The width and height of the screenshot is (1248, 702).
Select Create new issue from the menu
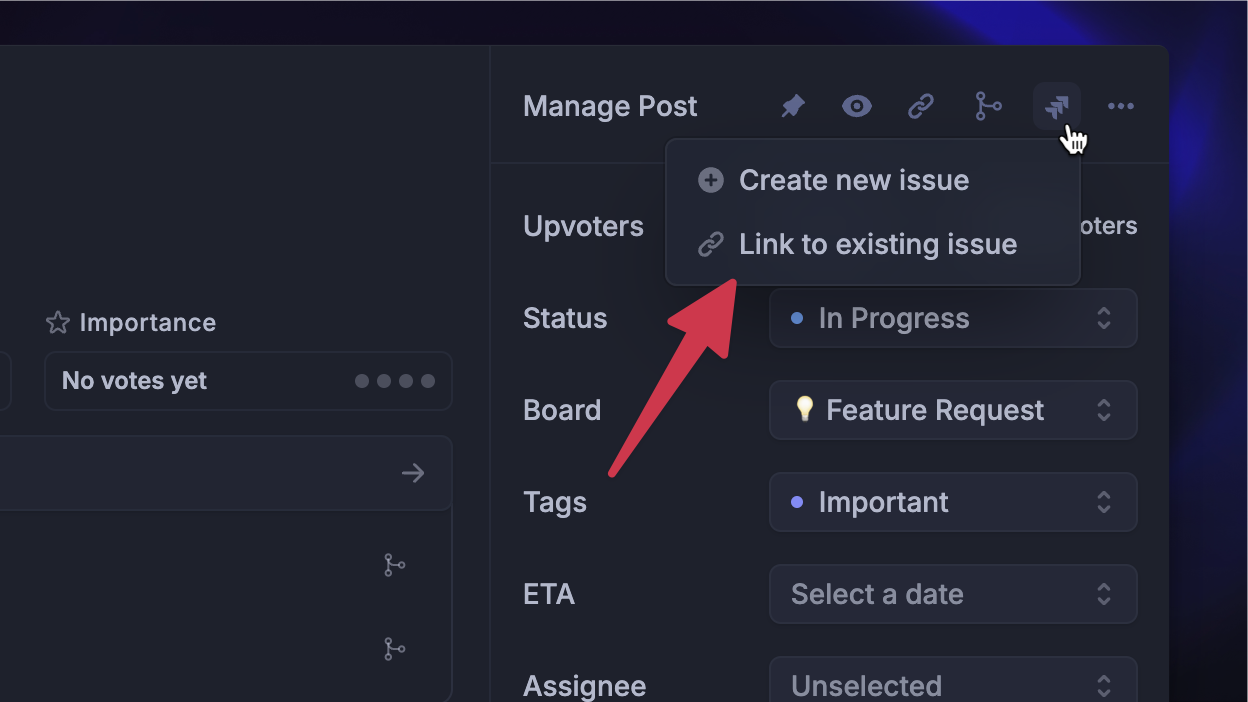point(853,180)
